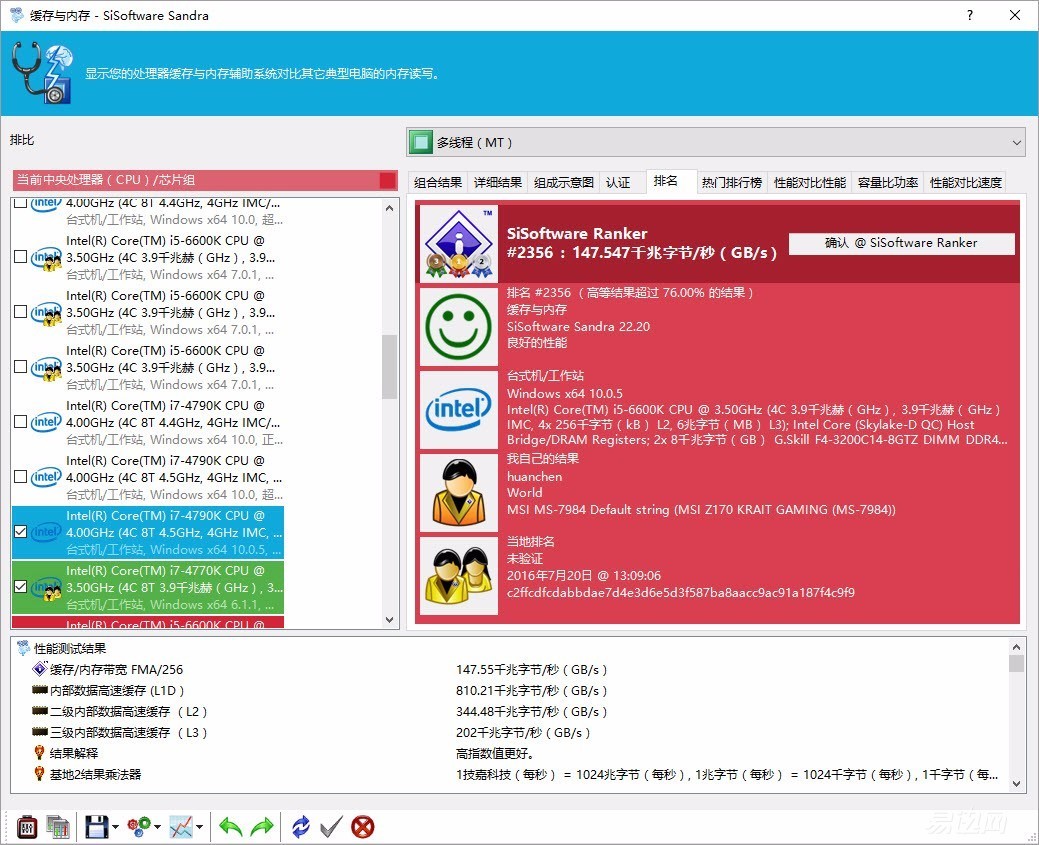Click the red current CPU color swatch

coord(387,180)
